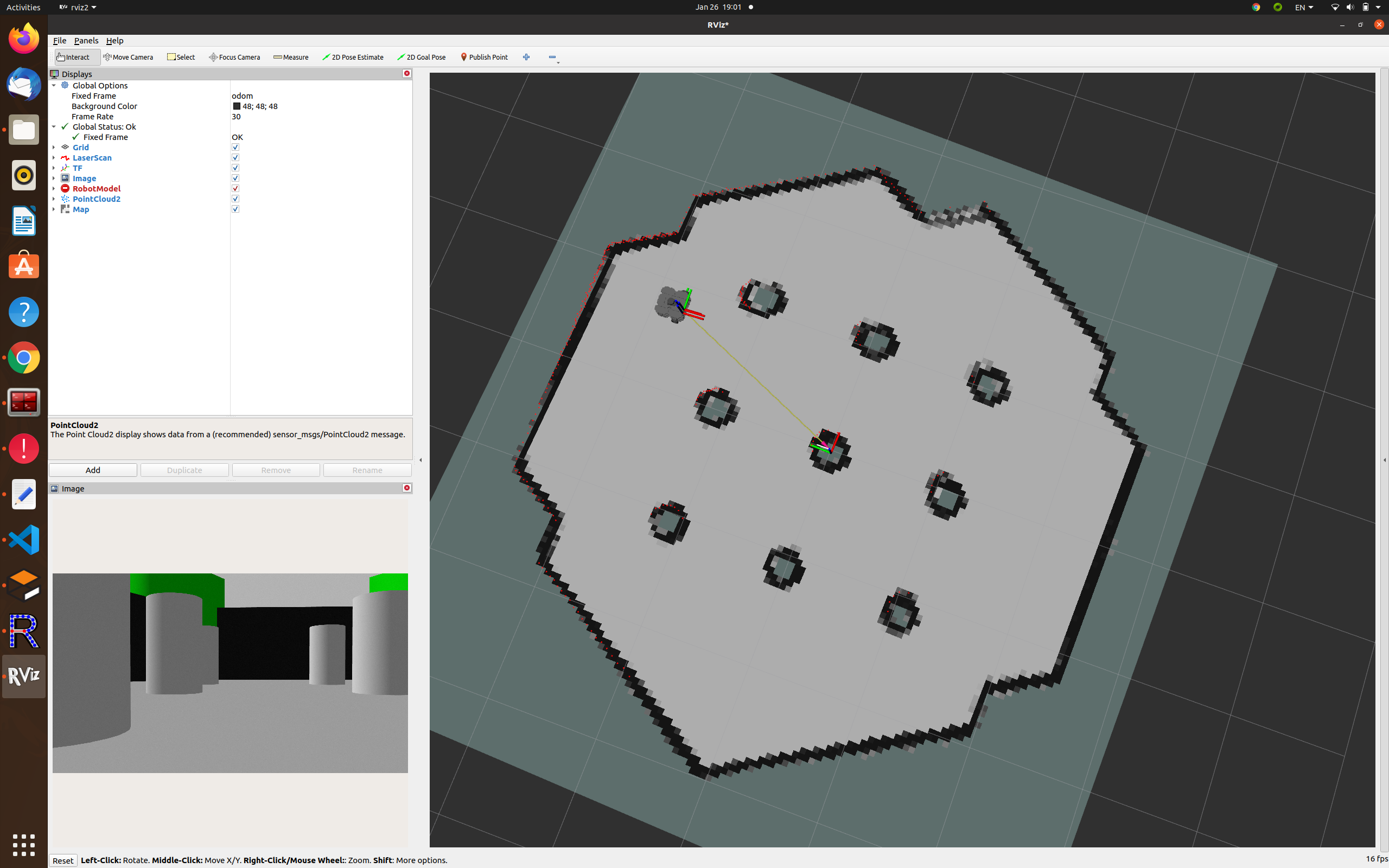Disable the LaserScan display checkbox
The height and width of the screenshot is (868, 1389).
tap(235, 158)
